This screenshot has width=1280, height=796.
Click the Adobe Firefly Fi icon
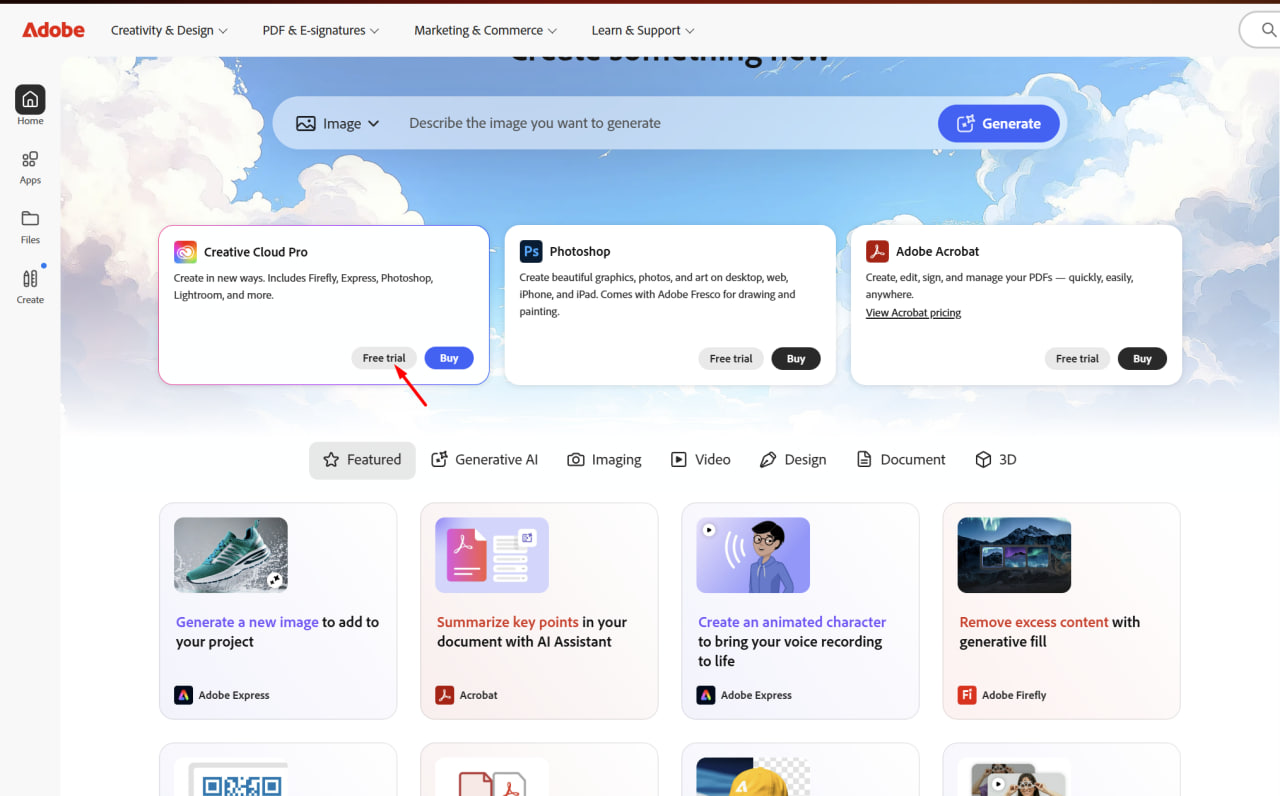point(967,695)
